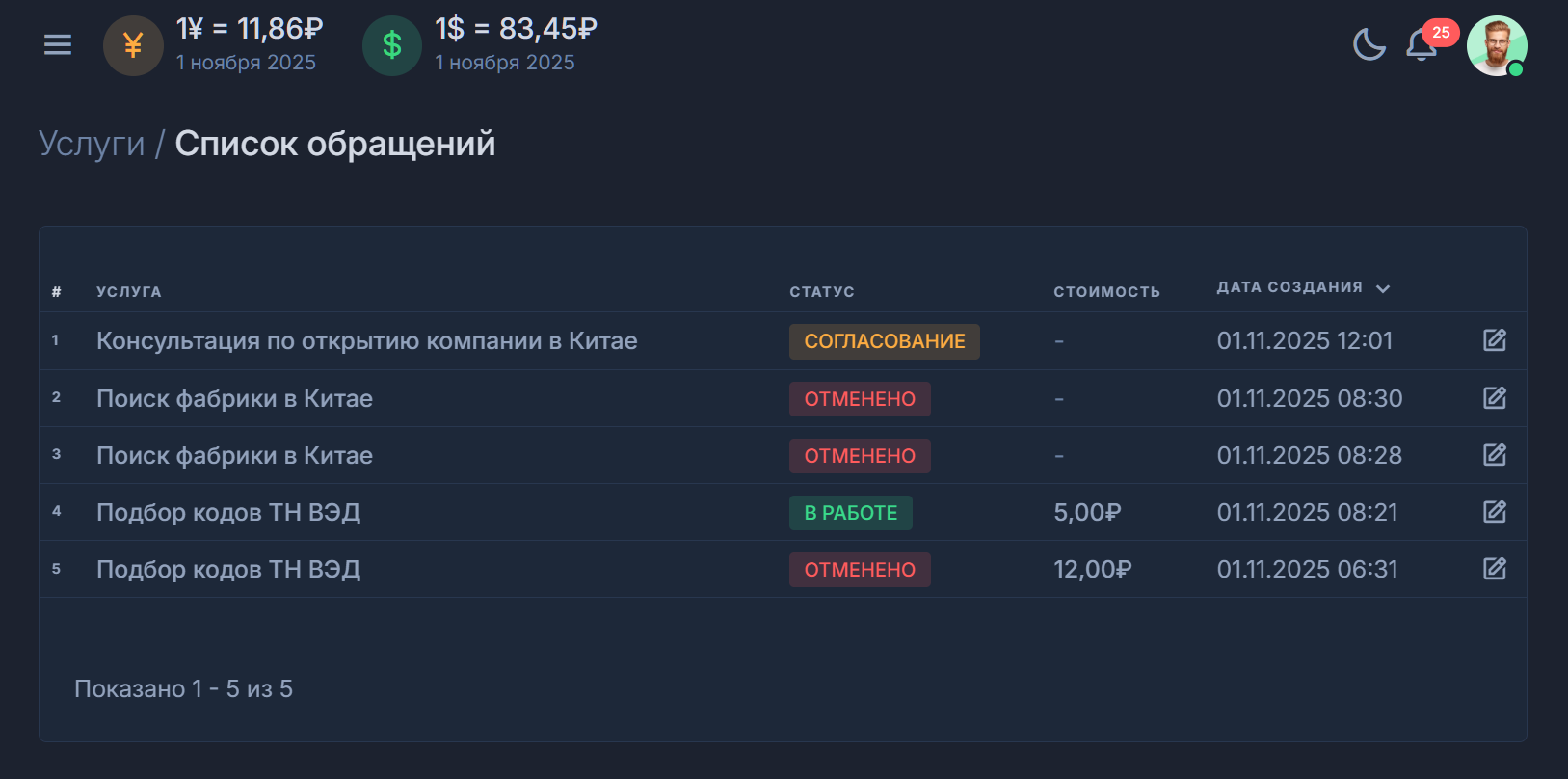This screenshot has width=1568, height=779.
Task: Sort table by 'Услуга' column header
Action: 128,292
